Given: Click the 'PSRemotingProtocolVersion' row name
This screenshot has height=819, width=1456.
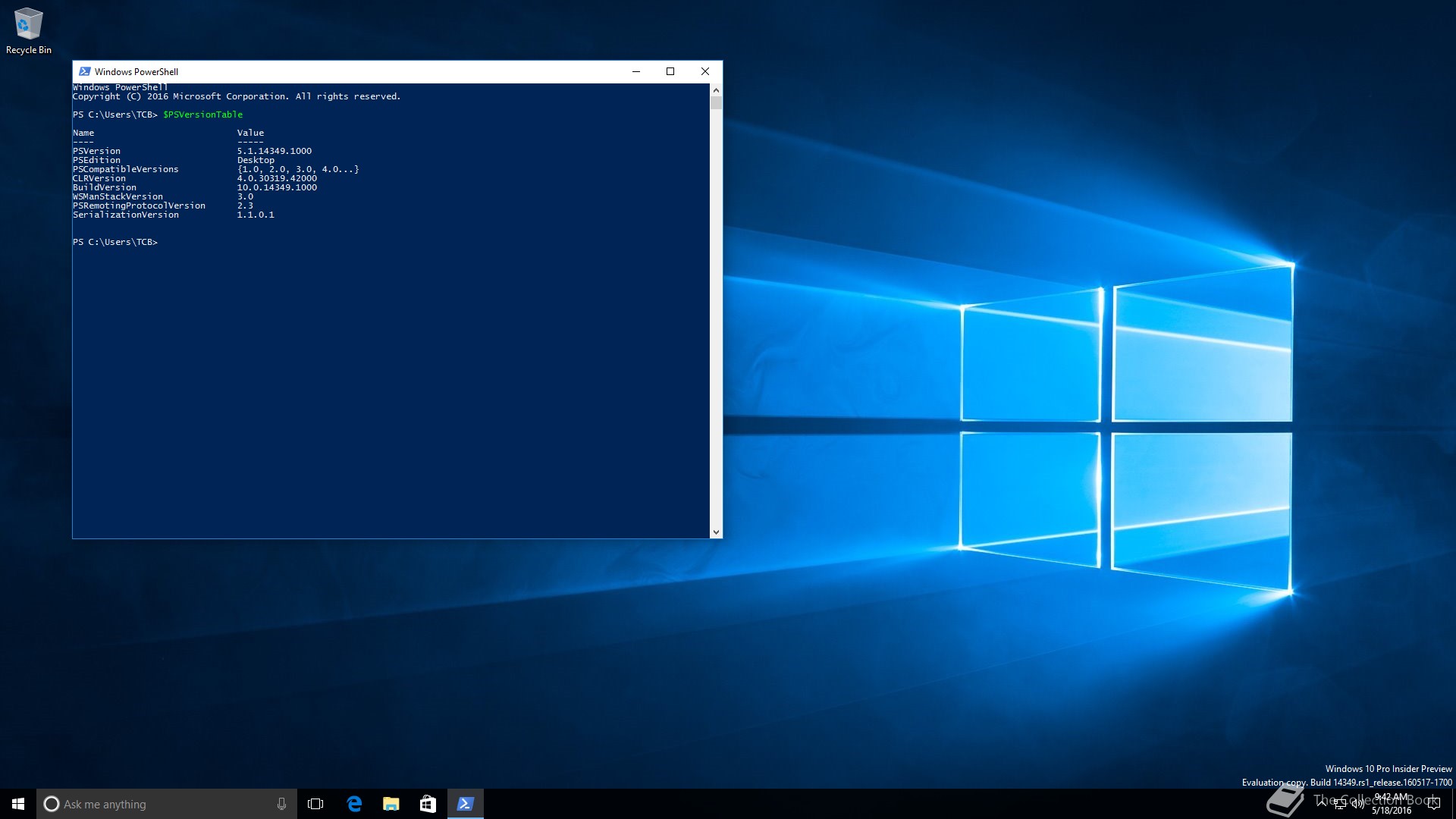Looking at the screenshot, I should pos(139,206).
